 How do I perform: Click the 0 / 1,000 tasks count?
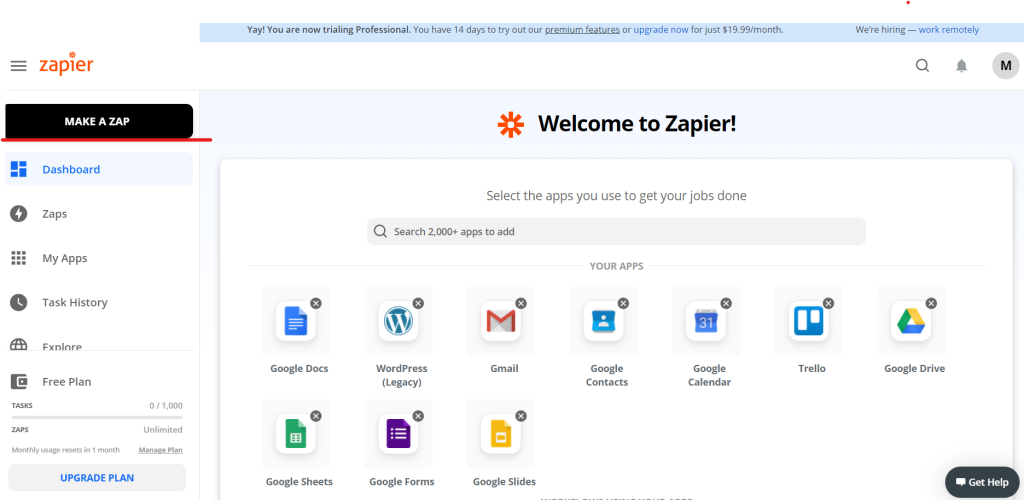166,405
